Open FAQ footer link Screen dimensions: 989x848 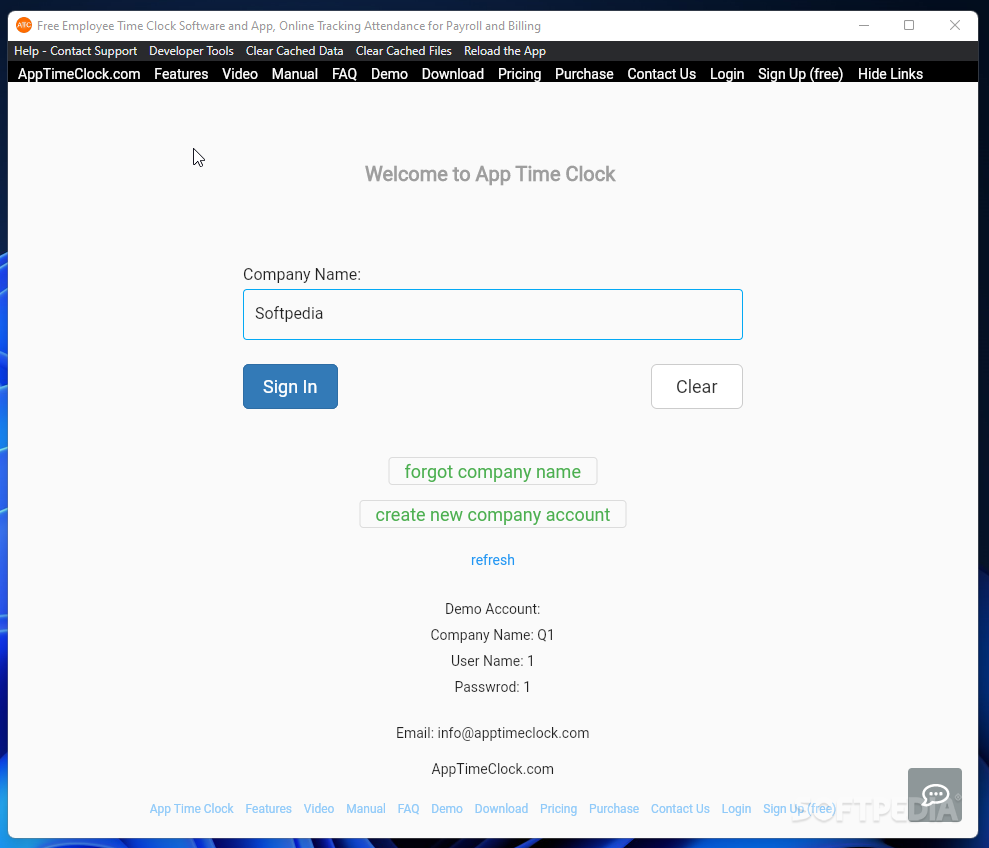coord(408,809)
